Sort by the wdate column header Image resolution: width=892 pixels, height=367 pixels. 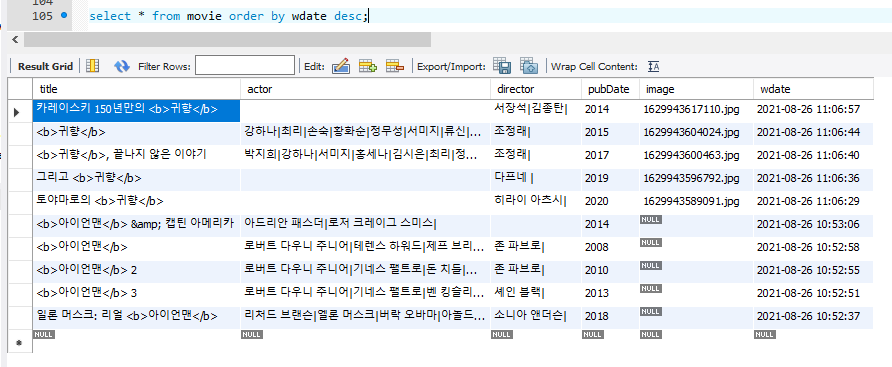813,89
